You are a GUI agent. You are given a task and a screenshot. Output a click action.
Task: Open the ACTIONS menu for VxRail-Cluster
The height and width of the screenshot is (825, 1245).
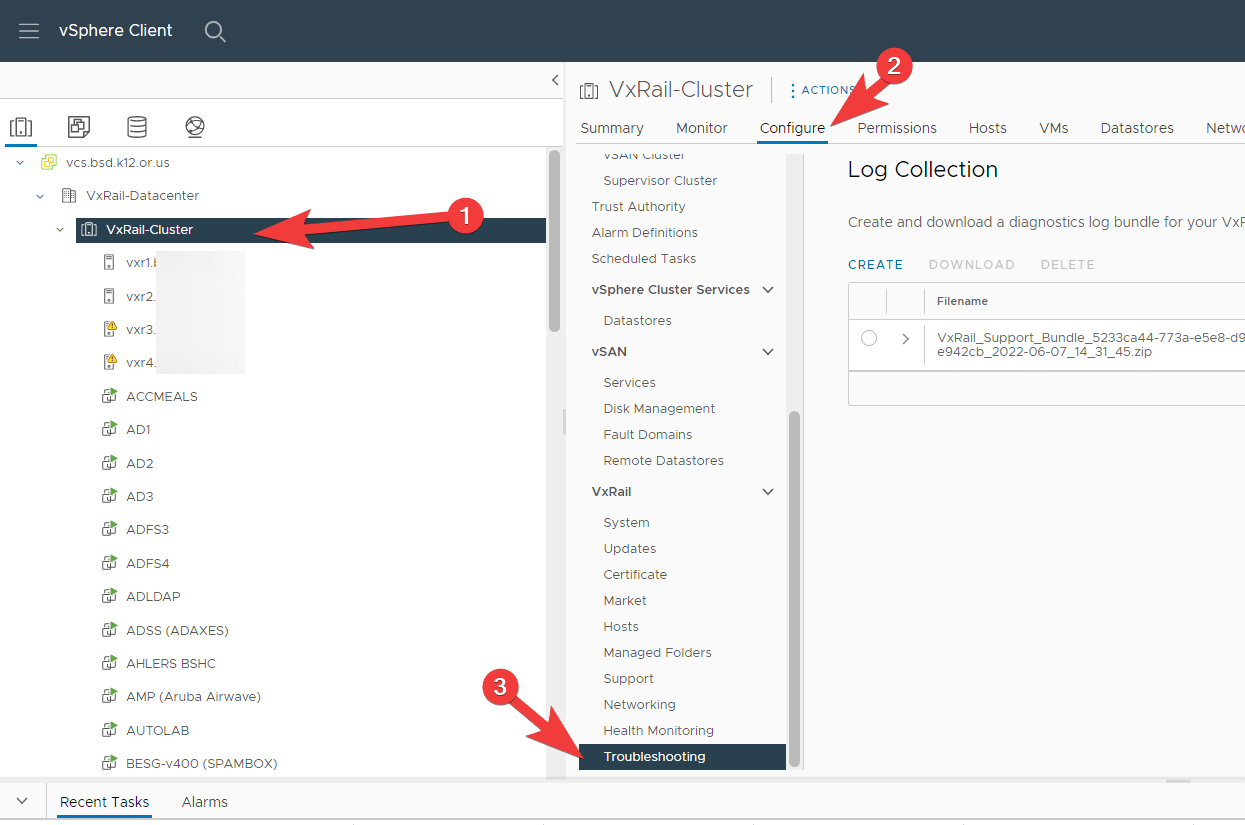[x=822, y=89]
